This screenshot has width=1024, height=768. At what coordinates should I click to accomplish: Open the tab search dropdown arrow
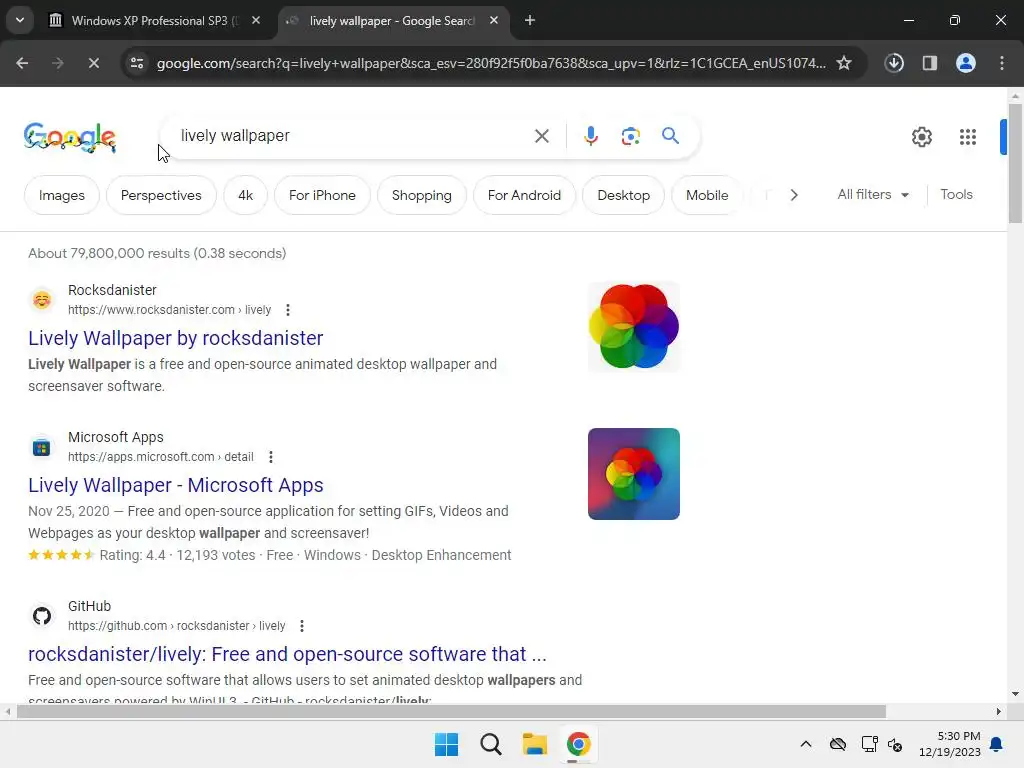tap(20, 20)
